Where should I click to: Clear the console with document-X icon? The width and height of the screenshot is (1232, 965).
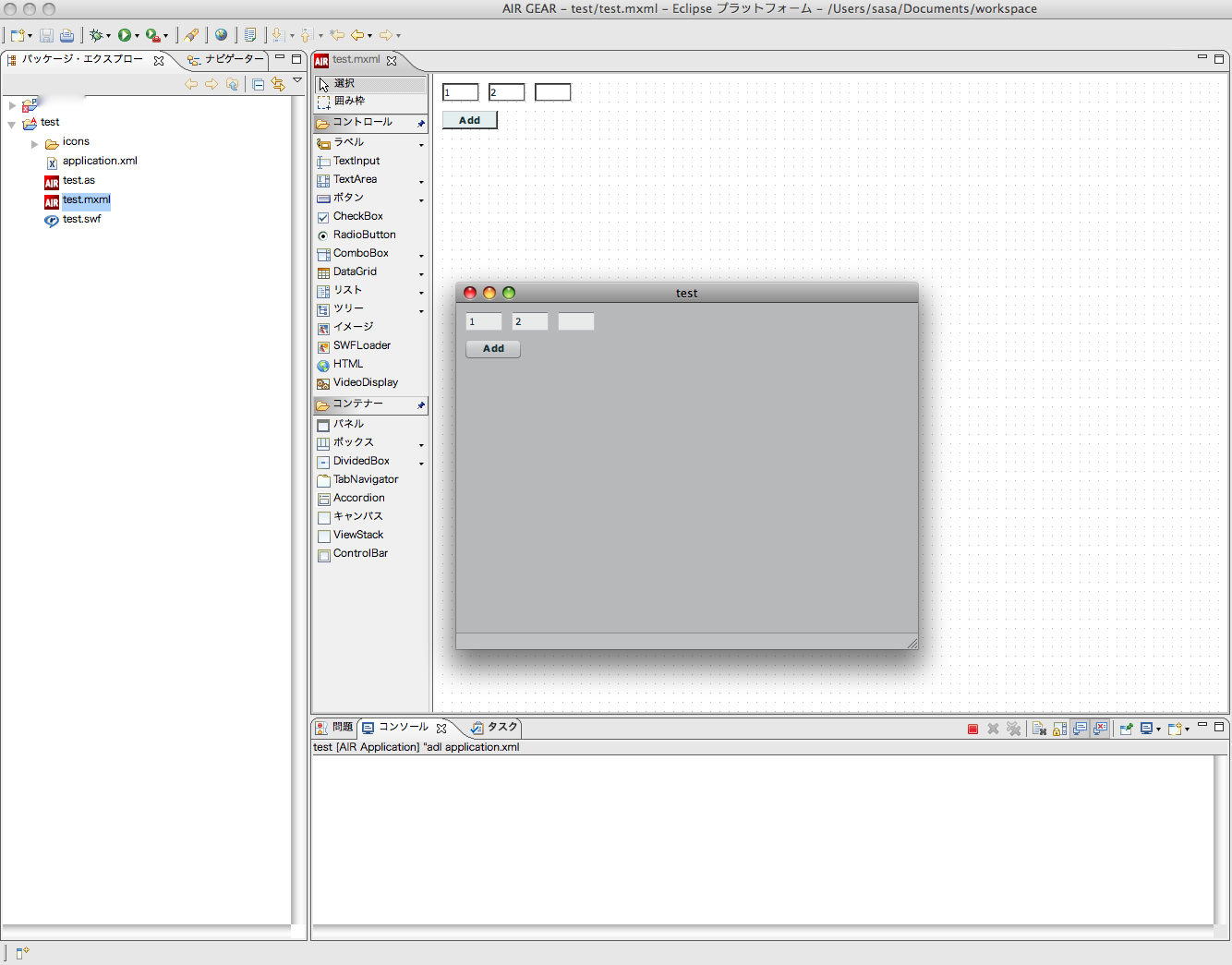[1039, 730]
